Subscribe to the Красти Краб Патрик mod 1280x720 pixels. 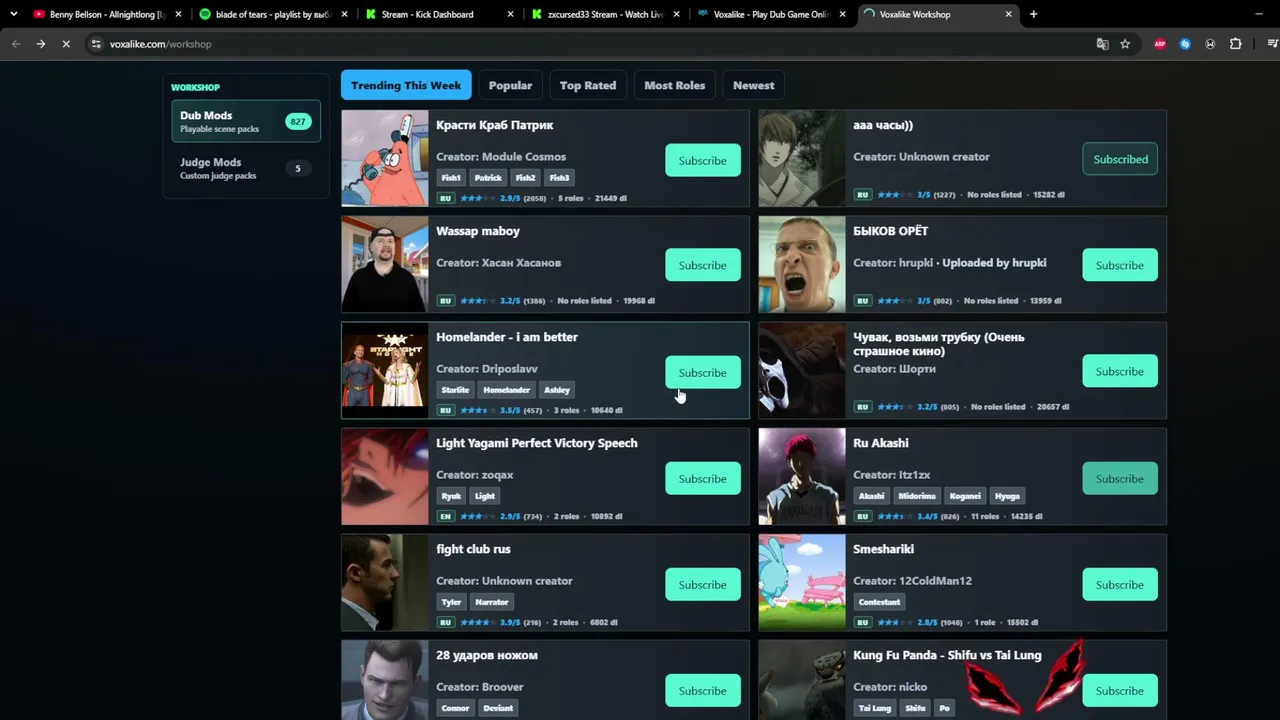click(703, 160)
